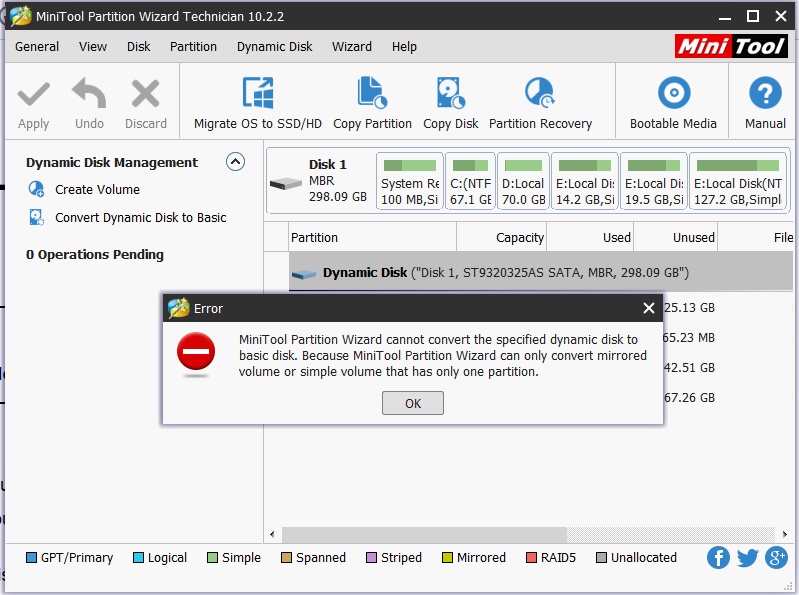
Task: Click the GPT/Primary legend swatch
Action: 31,558
